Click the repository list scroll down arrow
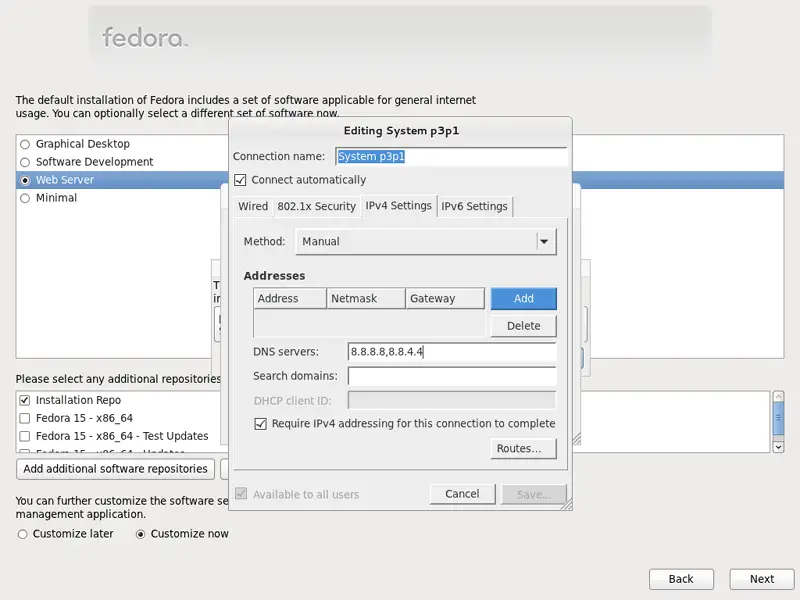 pyautogui.click(x=778, y=447)
